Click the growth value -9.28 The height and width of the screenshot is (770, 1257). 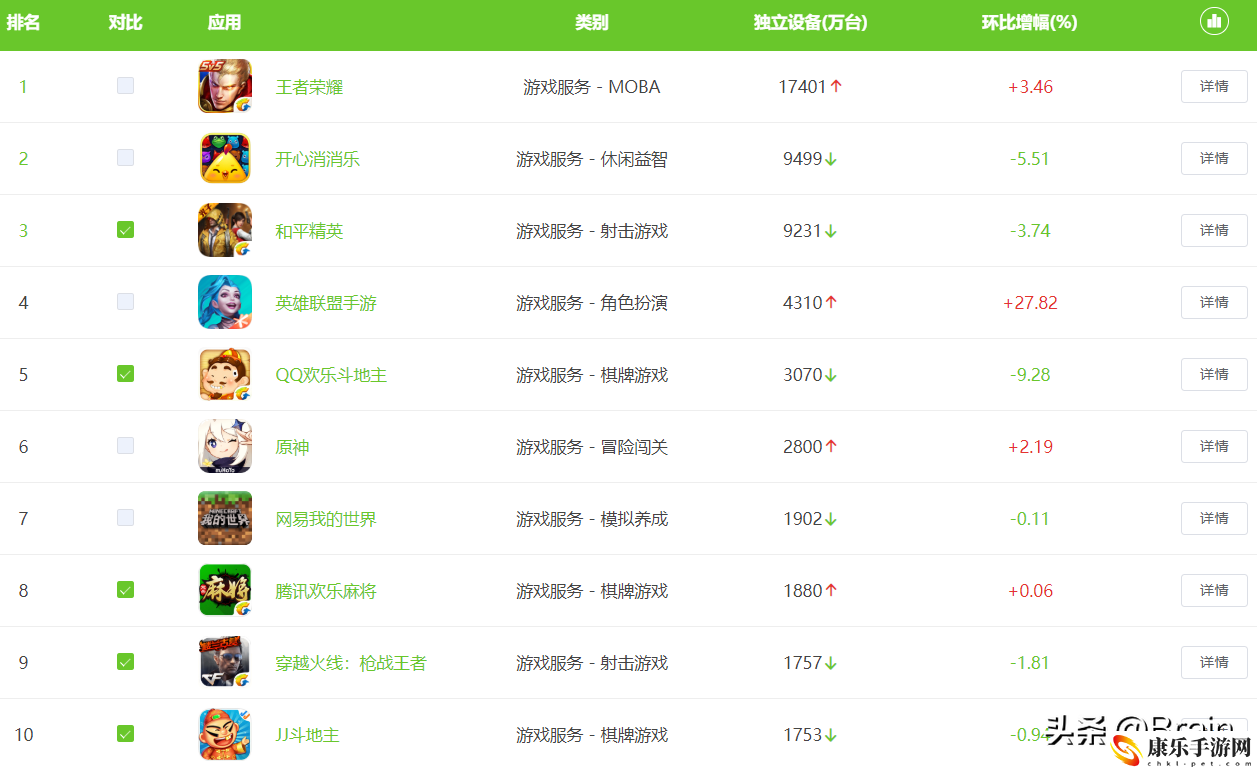tap(1030, 375)
